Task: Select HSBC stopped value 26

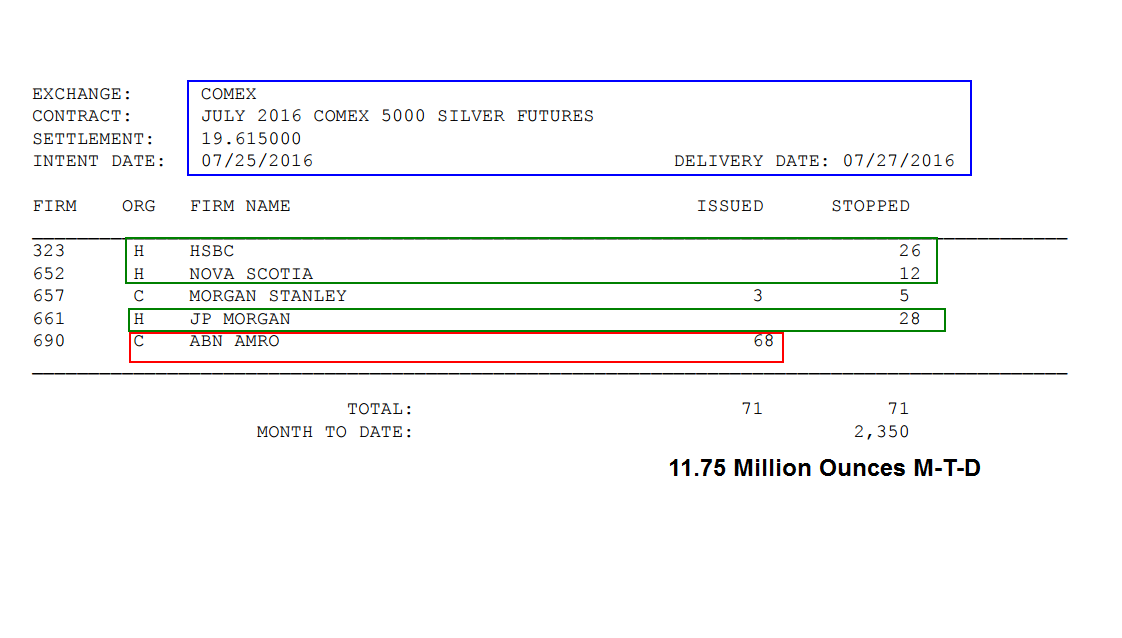Action: tap(909, 251)
